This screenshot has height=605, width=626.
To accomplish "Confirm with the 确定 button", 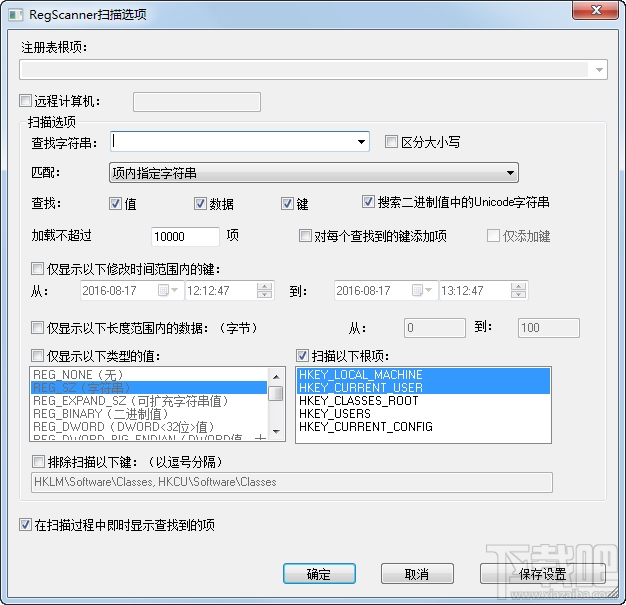I will coord(319,574).
